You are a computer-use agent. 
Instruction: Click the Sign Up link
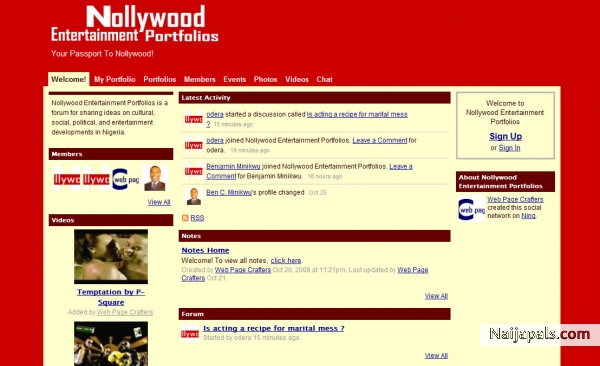505,136
